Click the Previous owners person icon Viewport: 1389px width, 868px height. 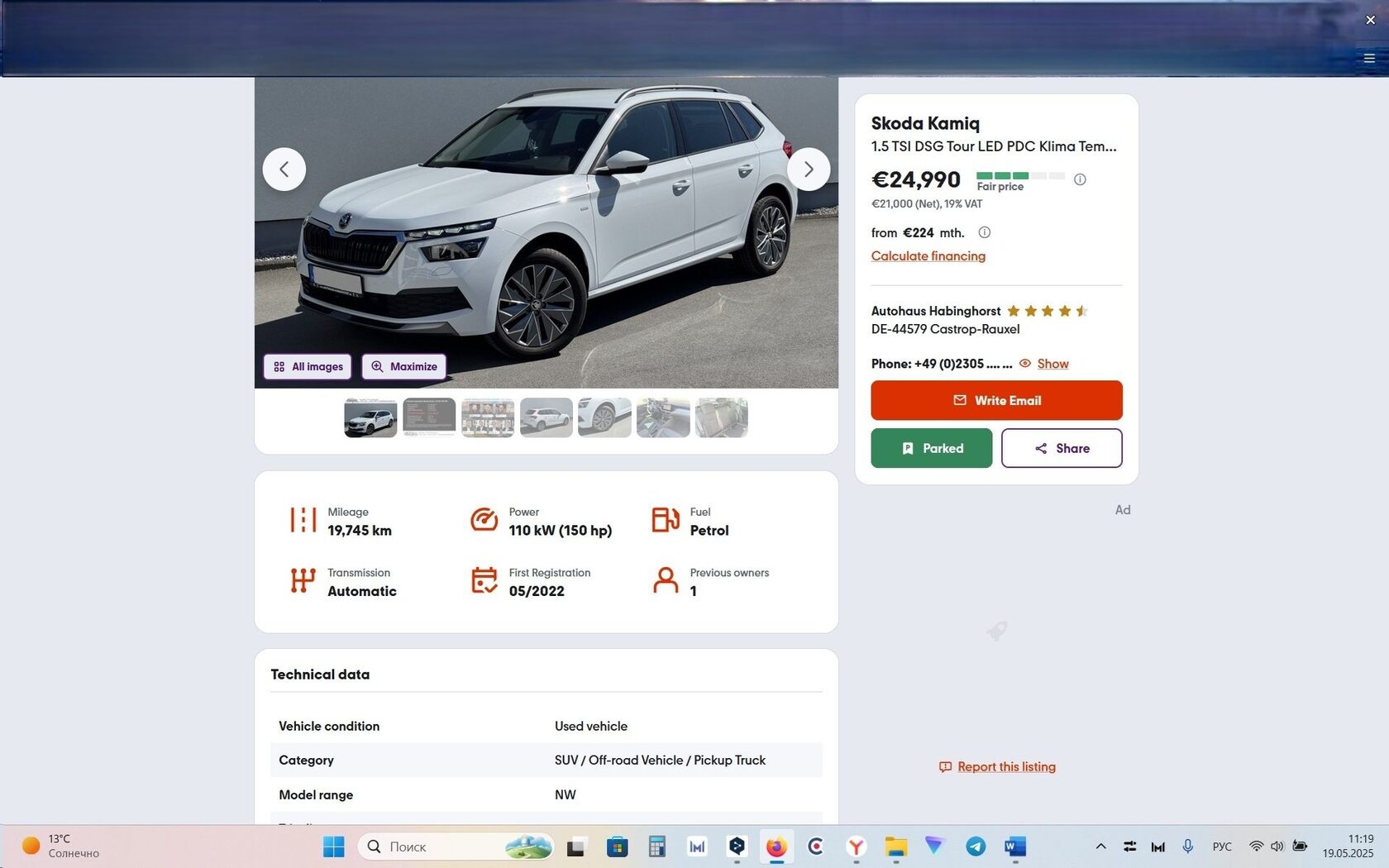tap(665, 580)
